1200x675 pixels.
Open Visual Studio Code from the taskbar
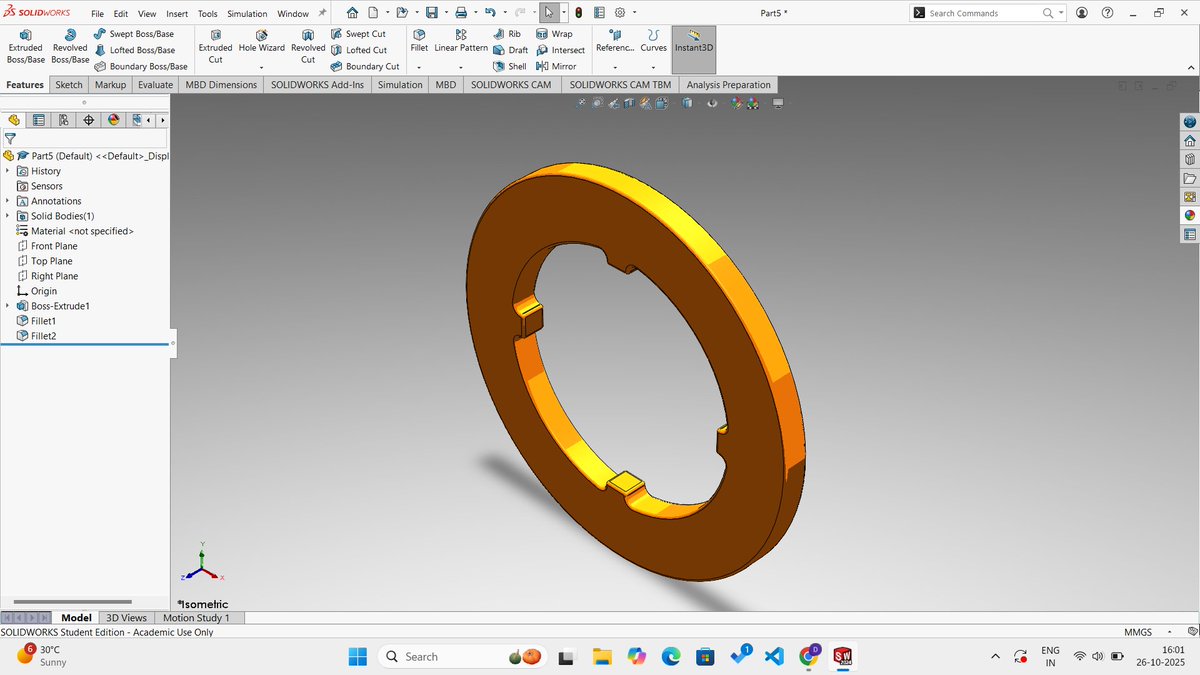pos(773,657)
